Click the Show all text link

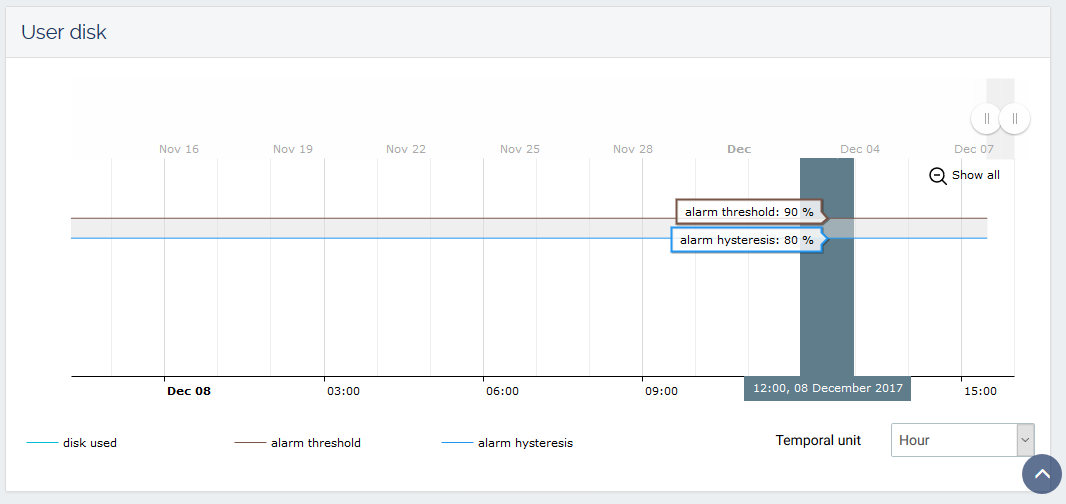tap(975, 175)
